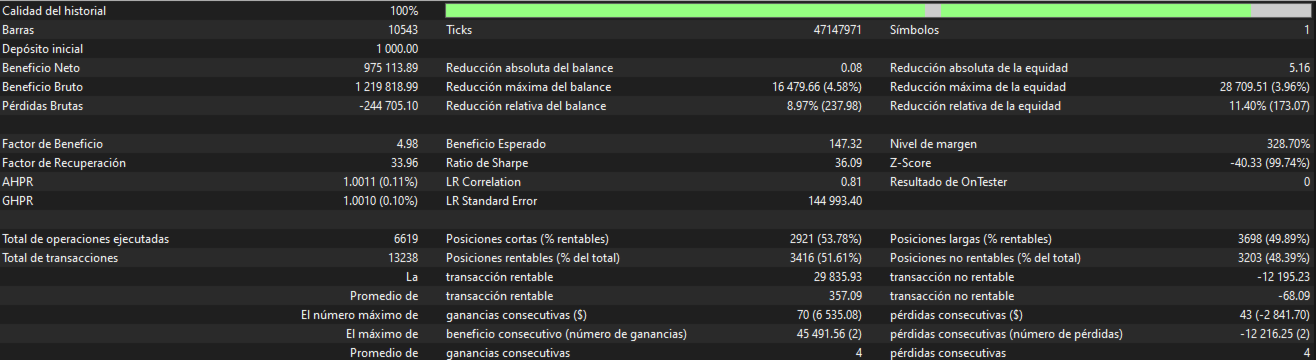1316x360 pixels.
Task: Click the LR Standard Error value 144 993.40
Action: (x=836, y=201)
